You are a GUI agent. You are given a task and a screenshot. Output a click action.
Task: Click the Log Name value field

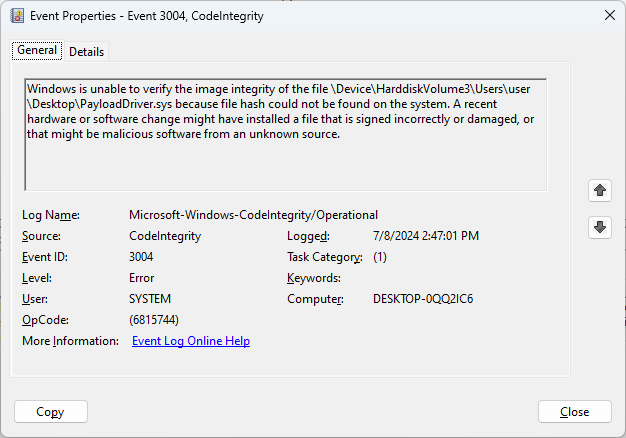(253, 215)
